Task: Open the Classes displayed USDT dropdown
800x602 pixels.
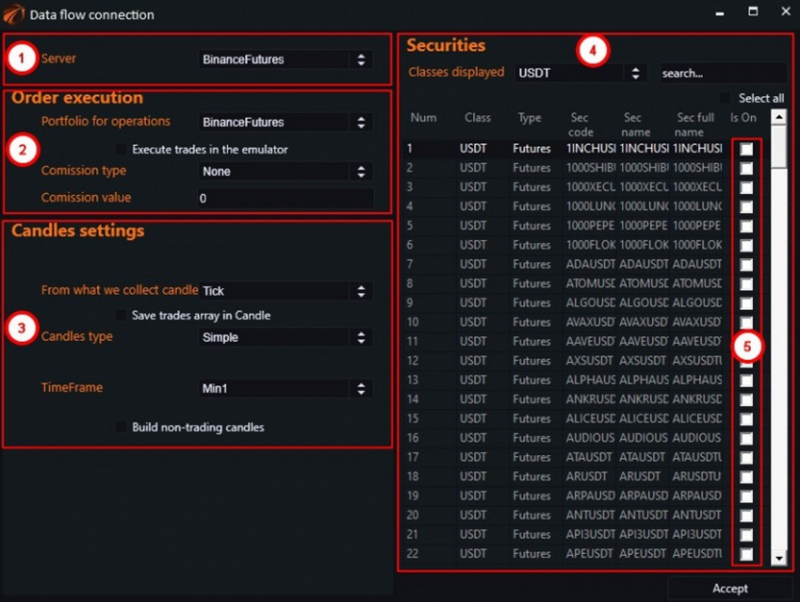Action: [x=581, y=73]
